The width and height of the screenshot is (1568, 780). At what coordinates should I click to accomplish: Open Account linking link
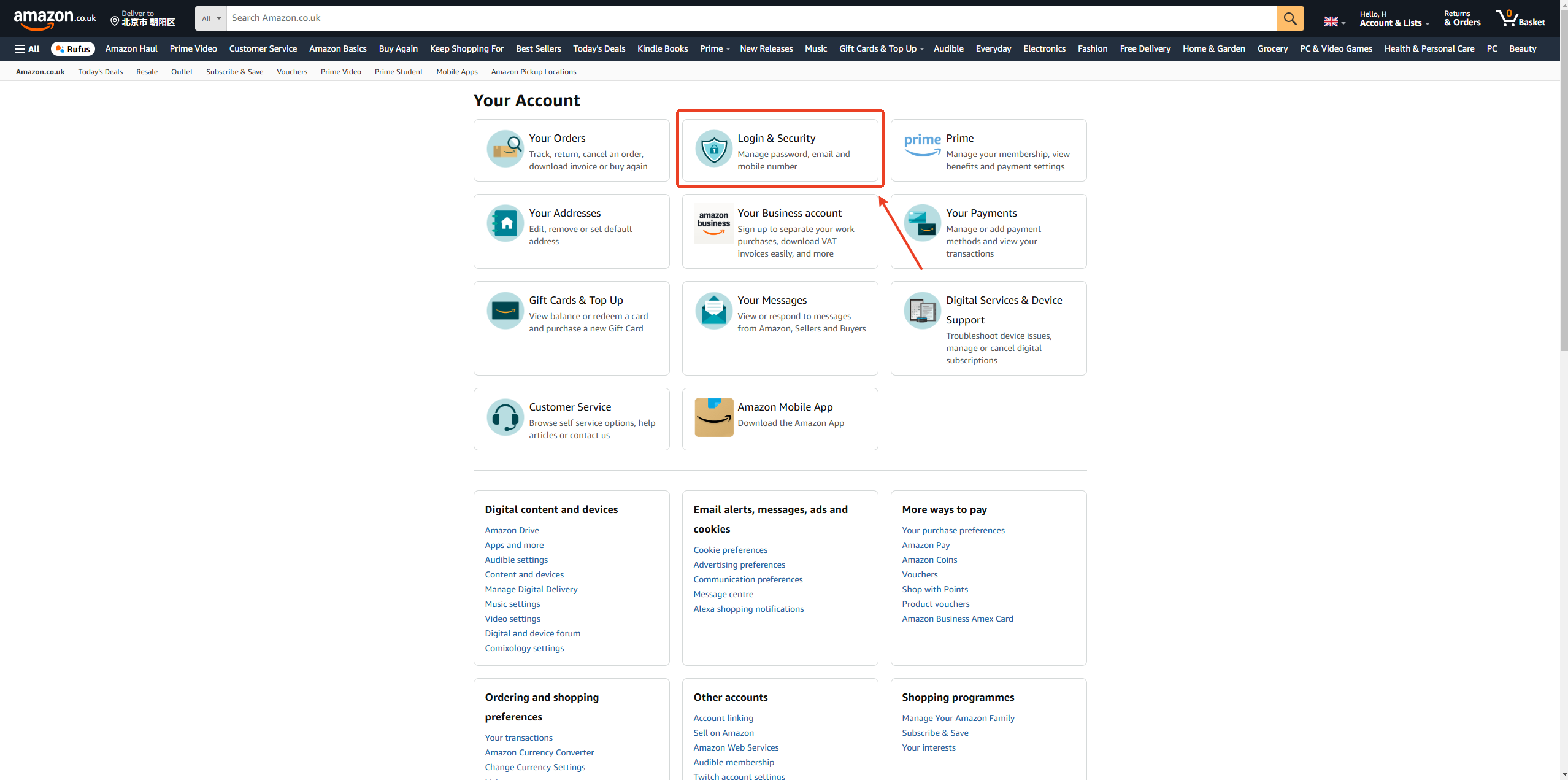point(723,718)
